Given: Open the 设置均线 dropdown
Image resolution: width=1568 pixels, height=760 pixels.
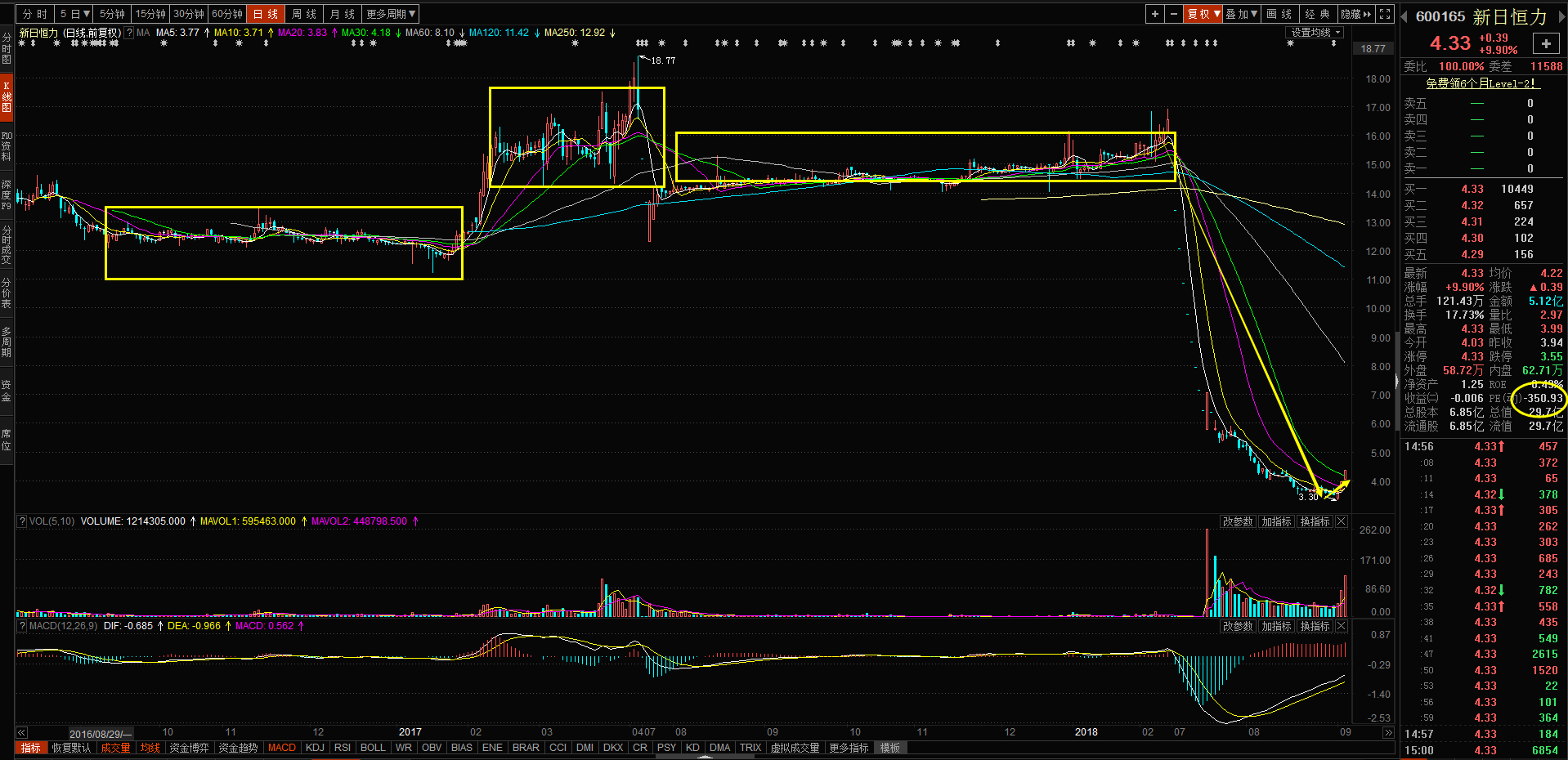Looking at the screenshot, I should tap(1315, 33).
